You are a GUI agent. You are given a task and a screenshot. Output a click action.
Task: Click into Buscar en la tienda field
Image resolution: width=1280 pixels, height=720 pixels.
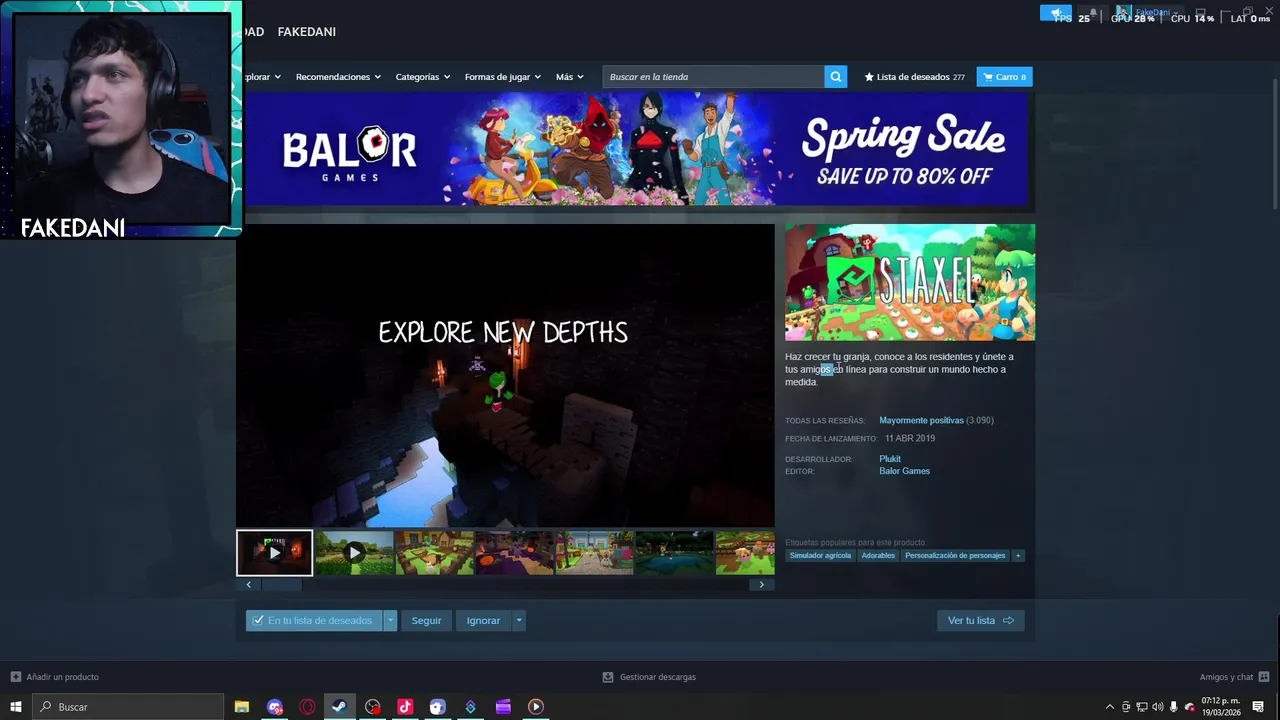[714, 77]
